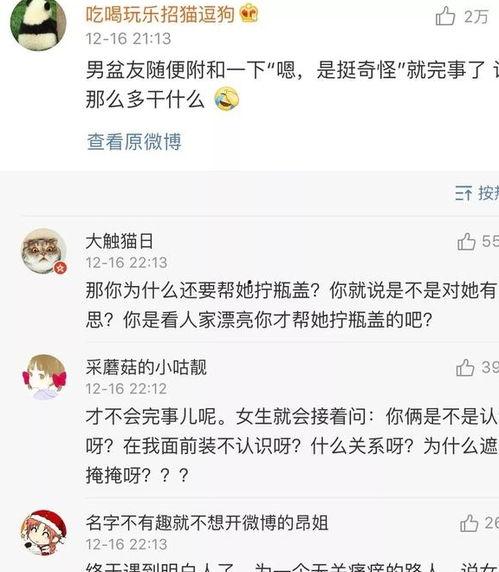Open the 查看原微博 link
Viewport: 499px width, 572px height.
134,142
